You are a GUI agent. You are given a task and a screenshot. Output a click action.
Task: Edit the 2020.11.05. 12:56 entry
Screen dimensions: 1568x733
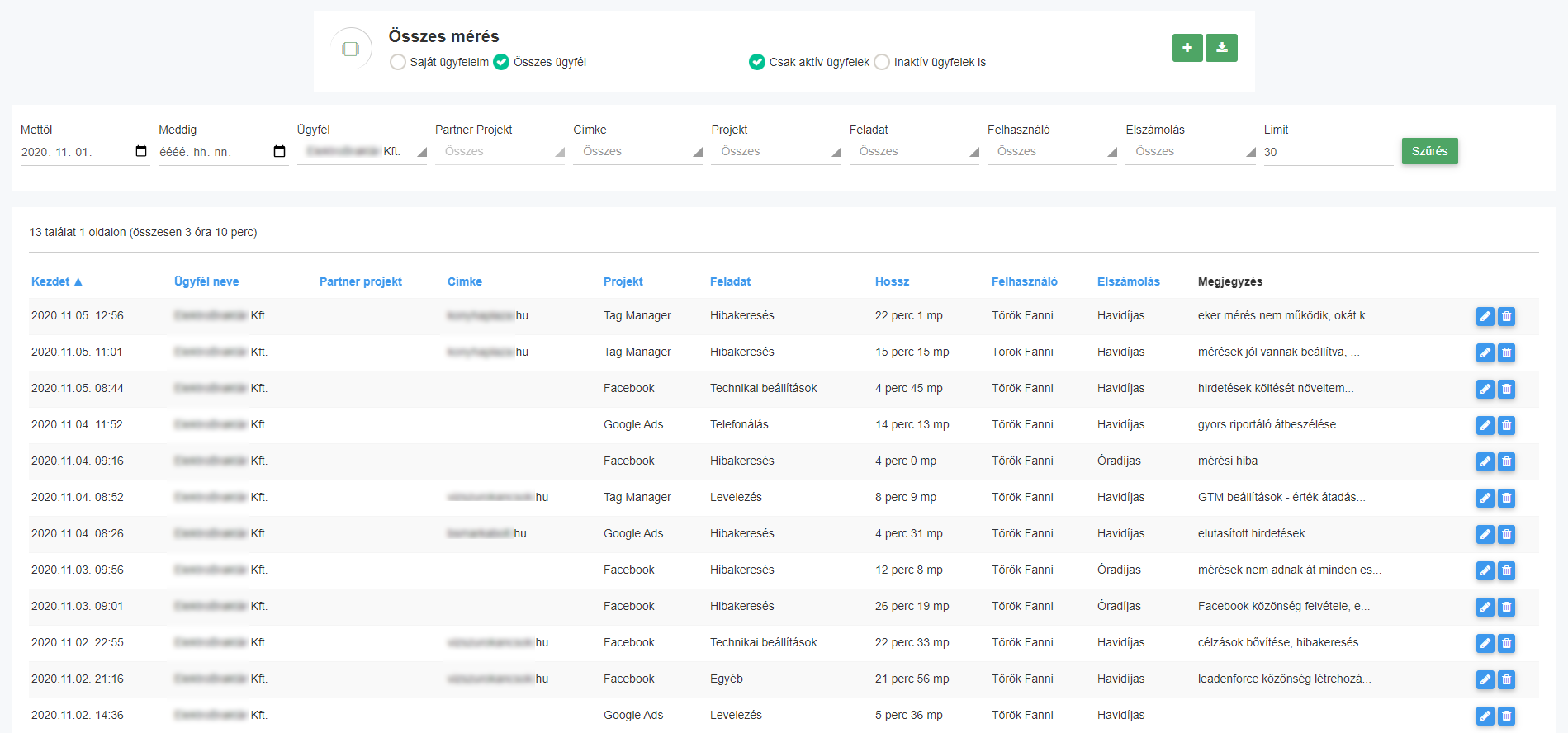(x=1485, y=316)
